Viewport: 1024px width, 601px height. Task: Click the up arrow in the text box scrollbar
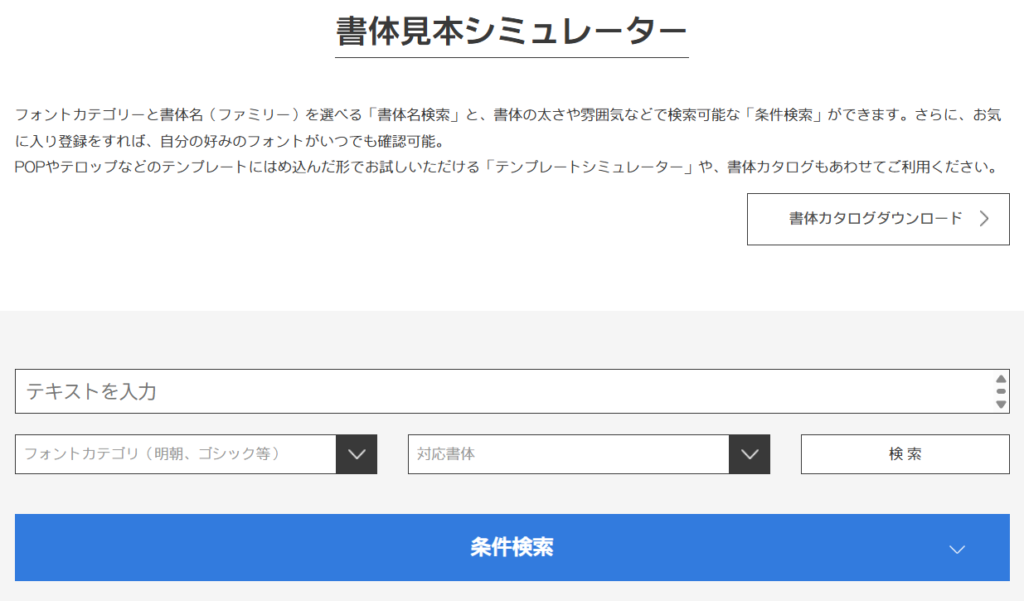[x=1001, y=379]
